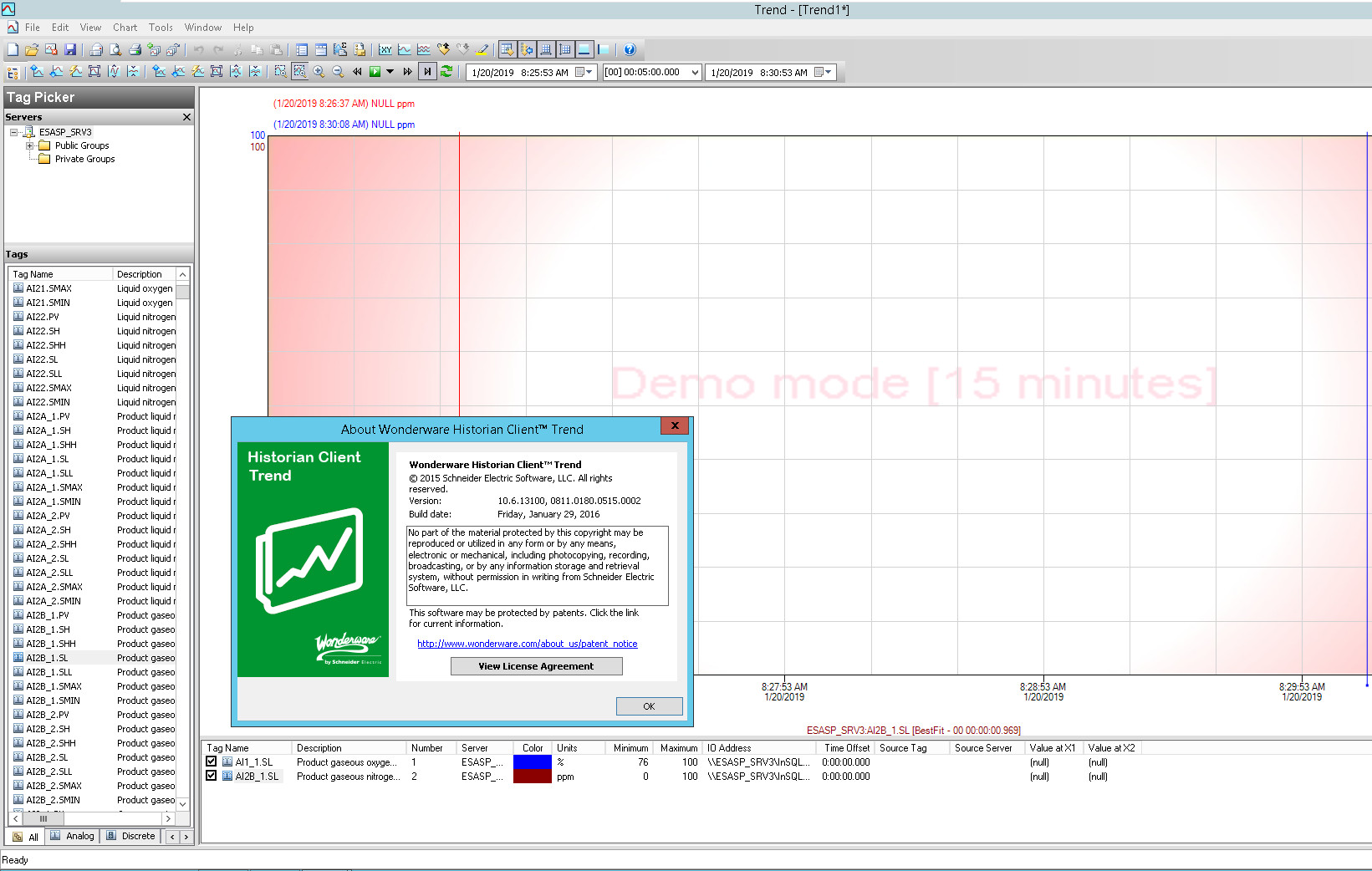Click the highlight tag pen icon
Screen dimensions: 1372x871
[482, 49]
